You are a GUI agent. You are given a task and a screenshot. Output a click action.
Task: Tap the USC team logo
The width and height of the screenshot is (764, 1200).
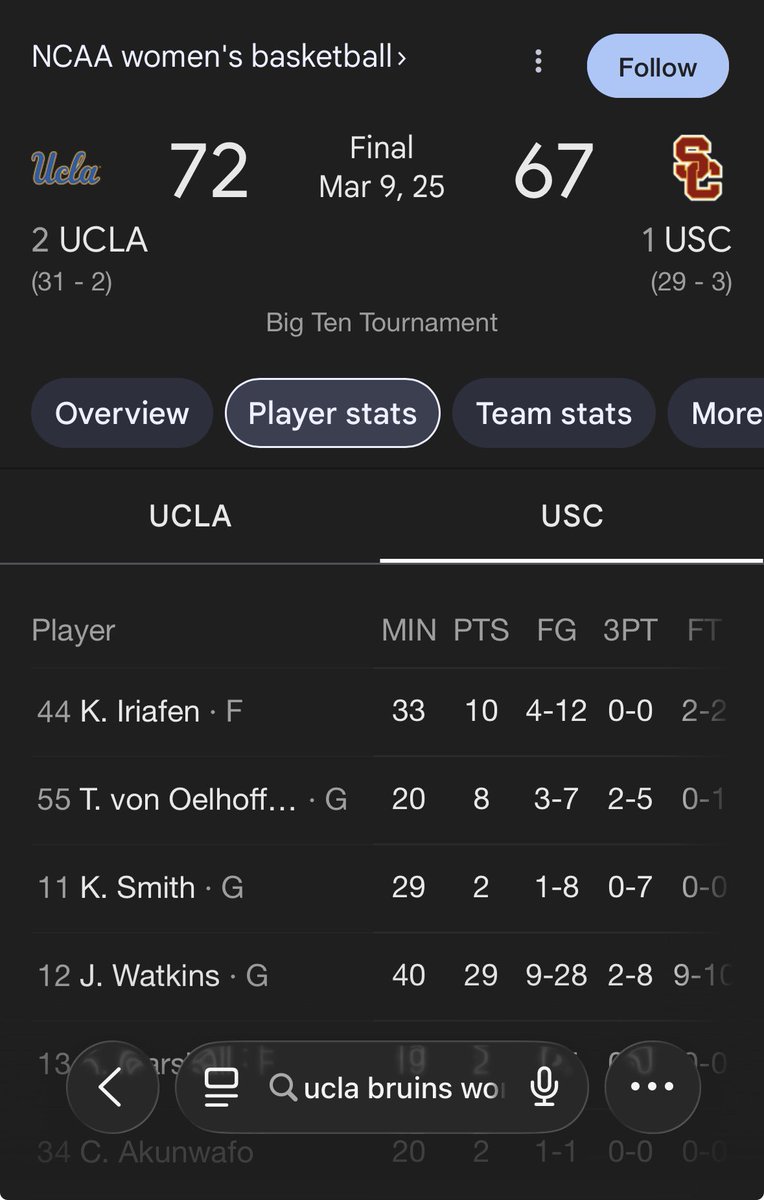click(x=697, y=168)
